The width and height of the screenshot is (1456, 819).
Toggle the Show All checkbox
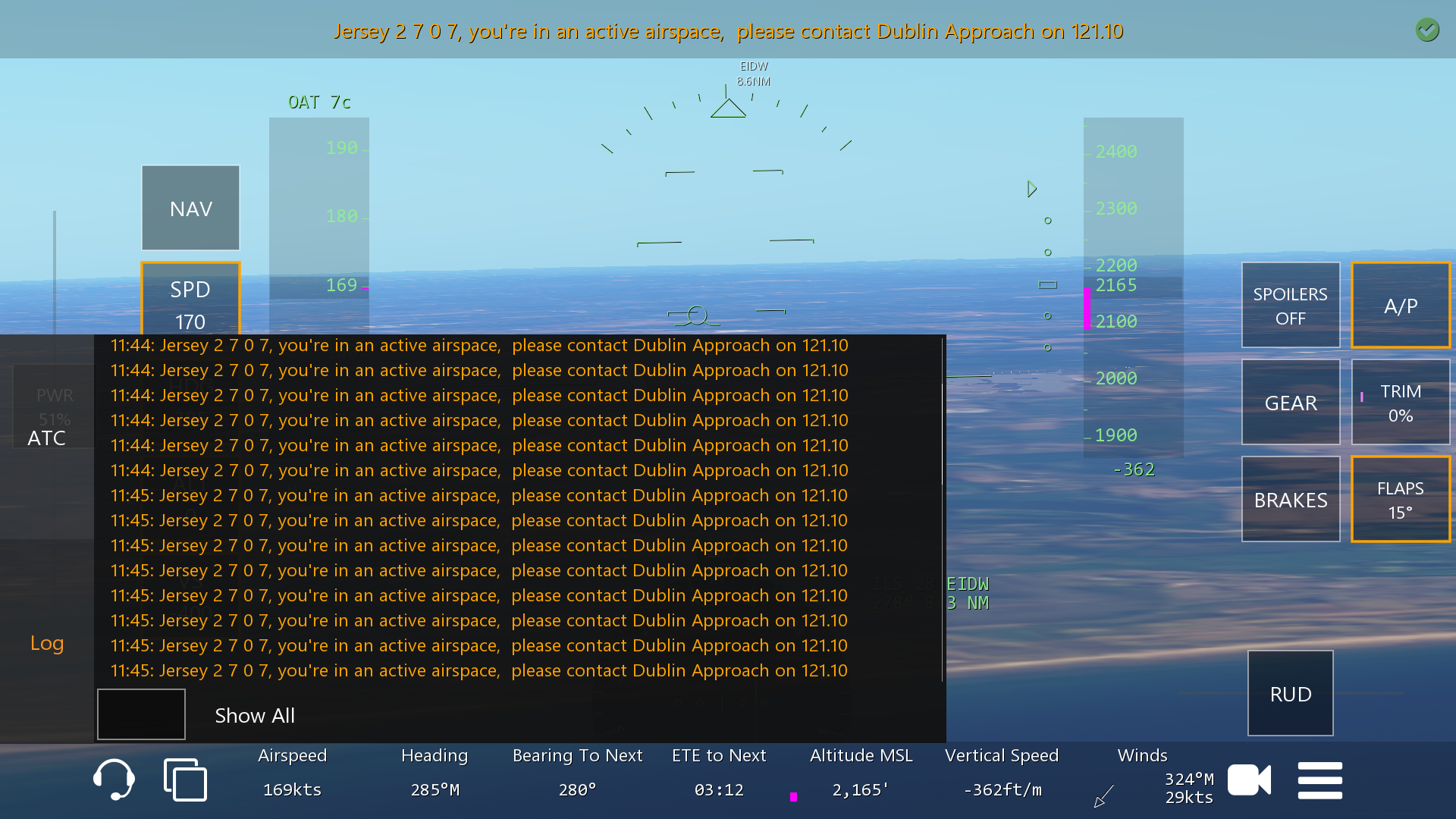pos(141,714)
